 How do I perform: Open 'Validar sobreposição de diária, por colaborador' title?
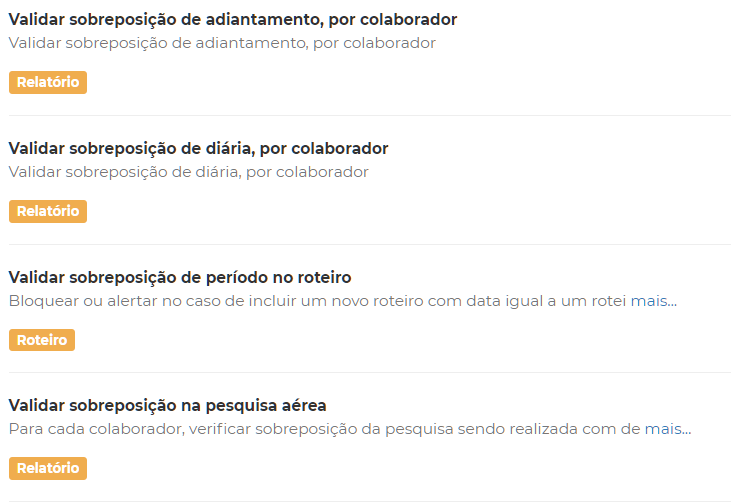[198, 149]
